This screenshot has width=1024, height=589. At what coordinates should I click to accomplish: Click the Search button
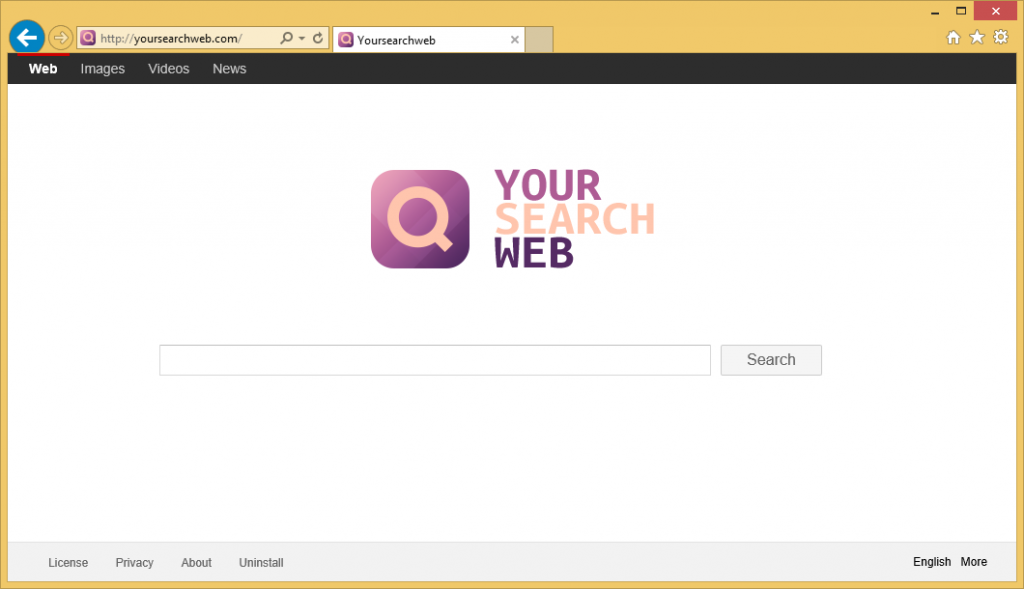pos(771,360)
